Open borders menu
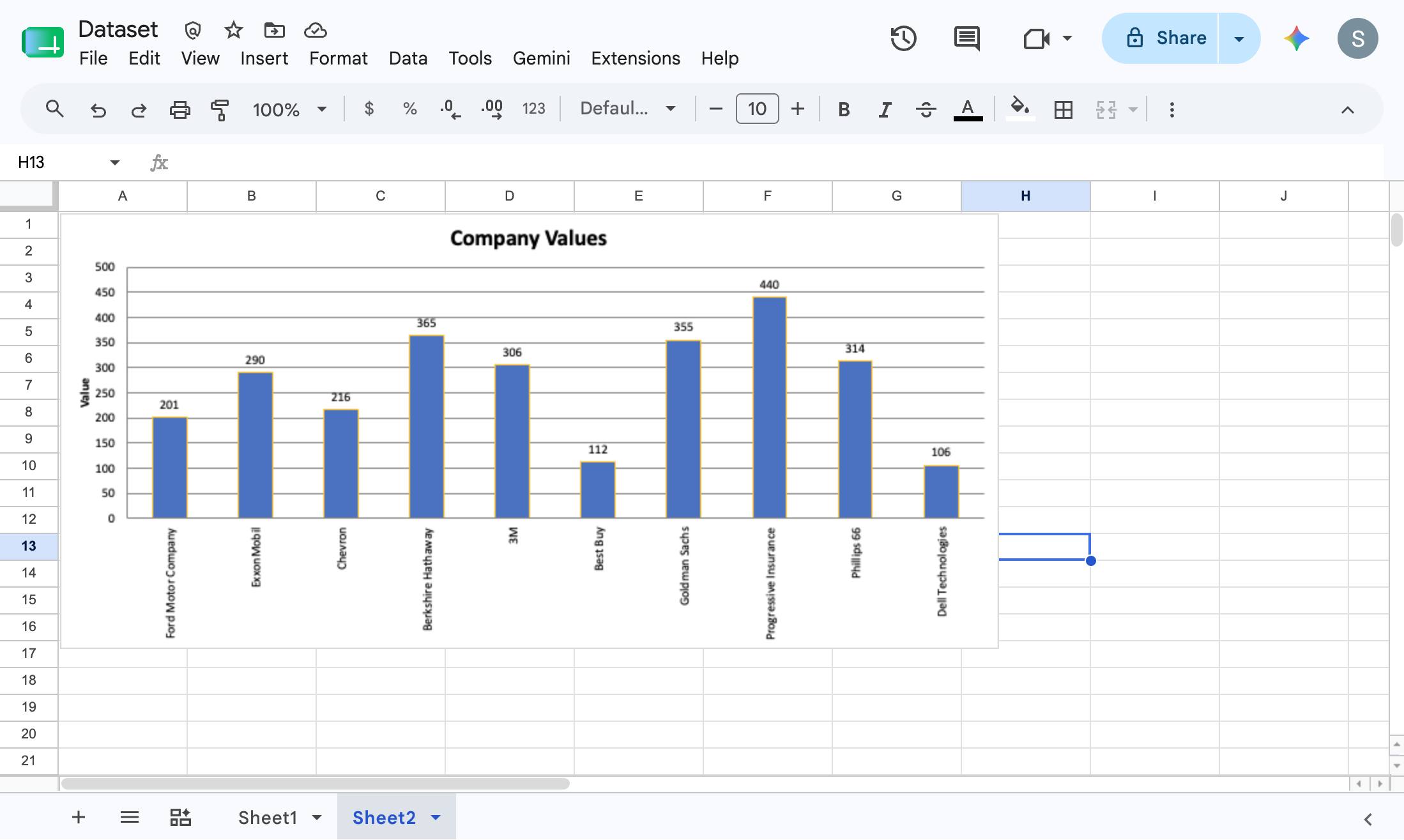1404x840 pixels. click(x=1064, y=110)
